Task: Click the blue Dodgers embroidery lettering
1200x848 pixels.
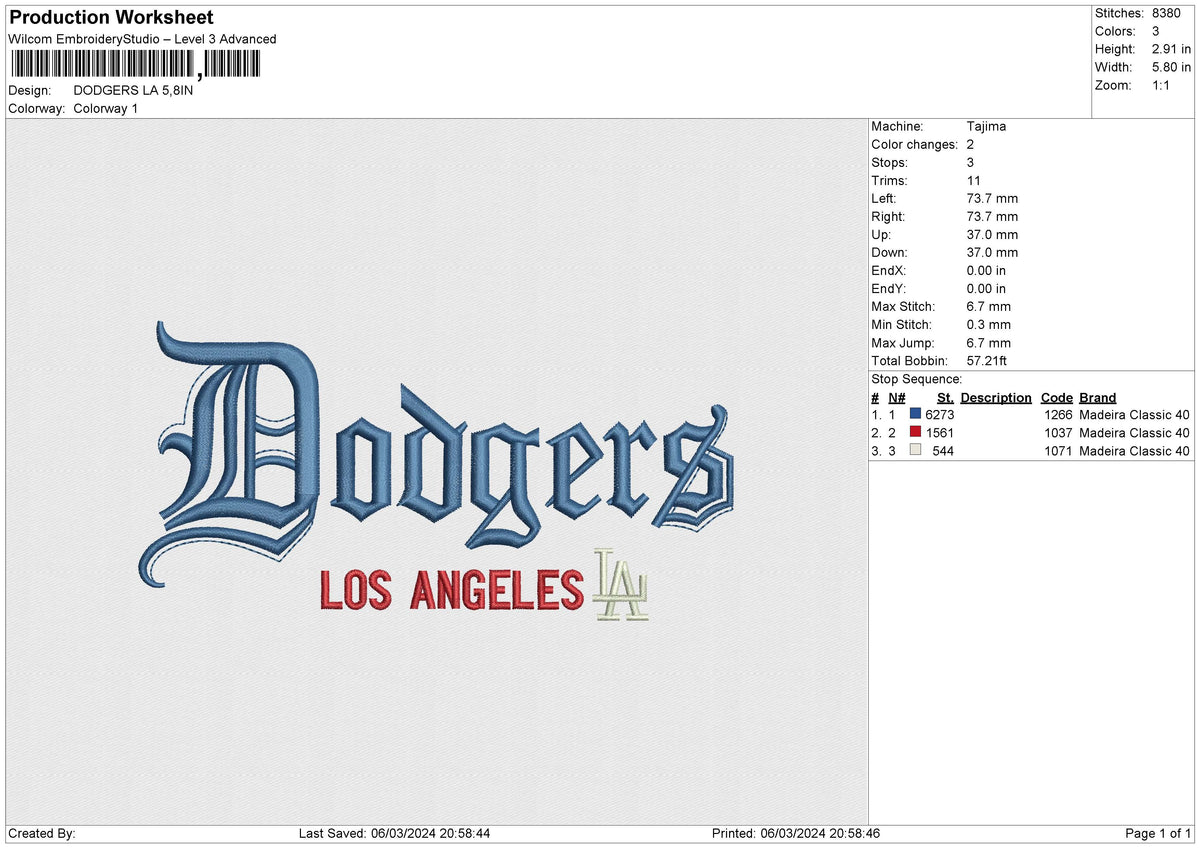Action: (x=436, y=455)
